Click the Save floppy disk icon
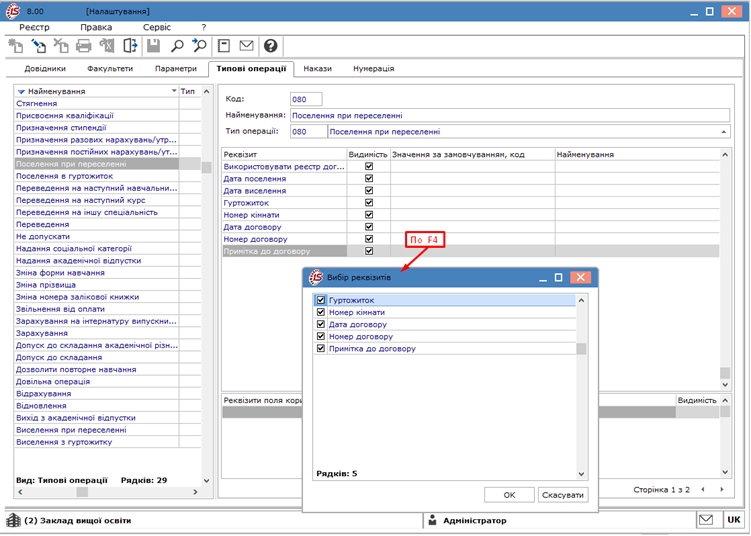Image resolution: width=751 pixels, height=536 pixels. (x=153, y=46)
